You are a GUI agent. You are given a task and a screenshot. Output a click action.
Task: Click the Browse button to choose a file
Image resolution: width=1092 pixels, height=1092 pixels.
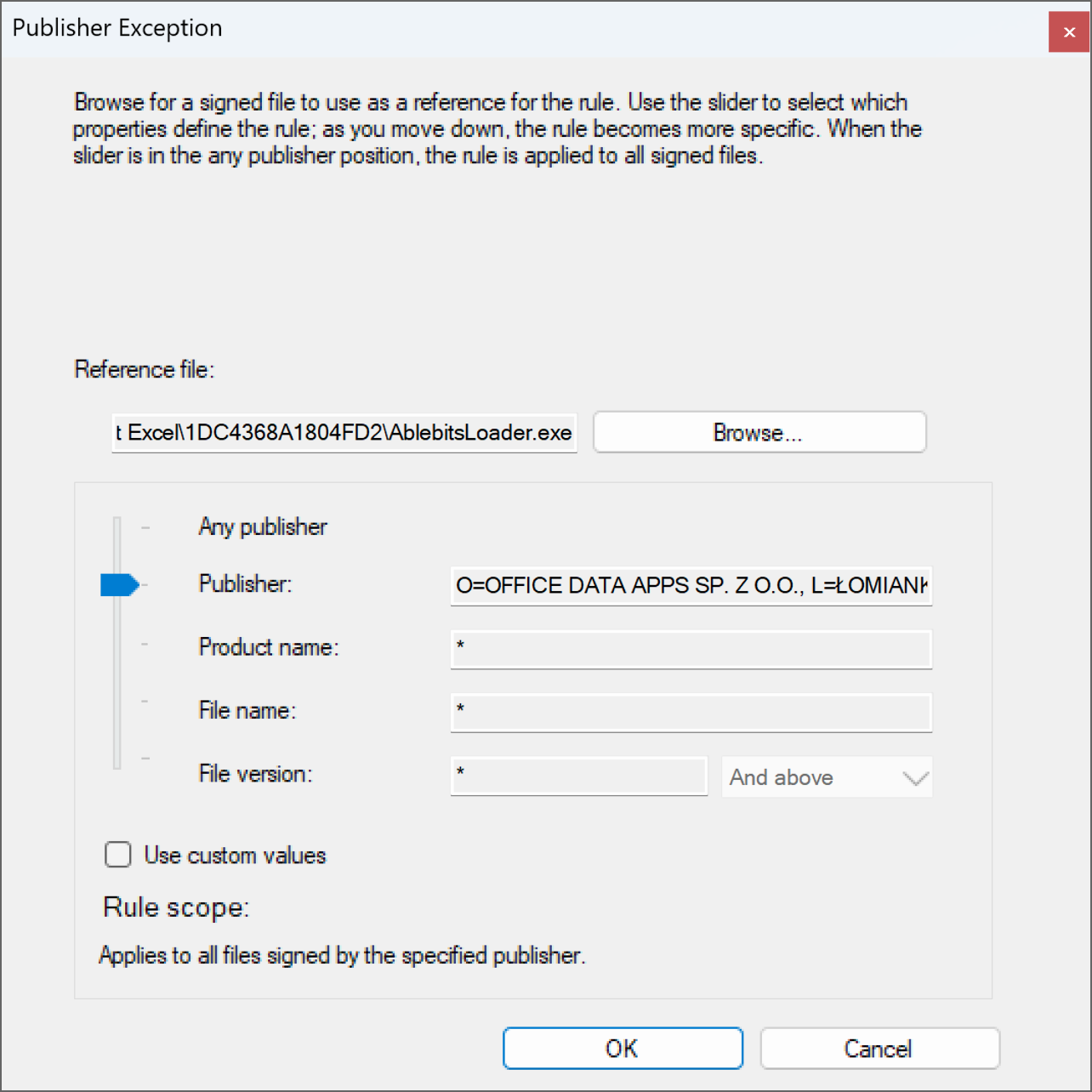(x=758, y=432)
